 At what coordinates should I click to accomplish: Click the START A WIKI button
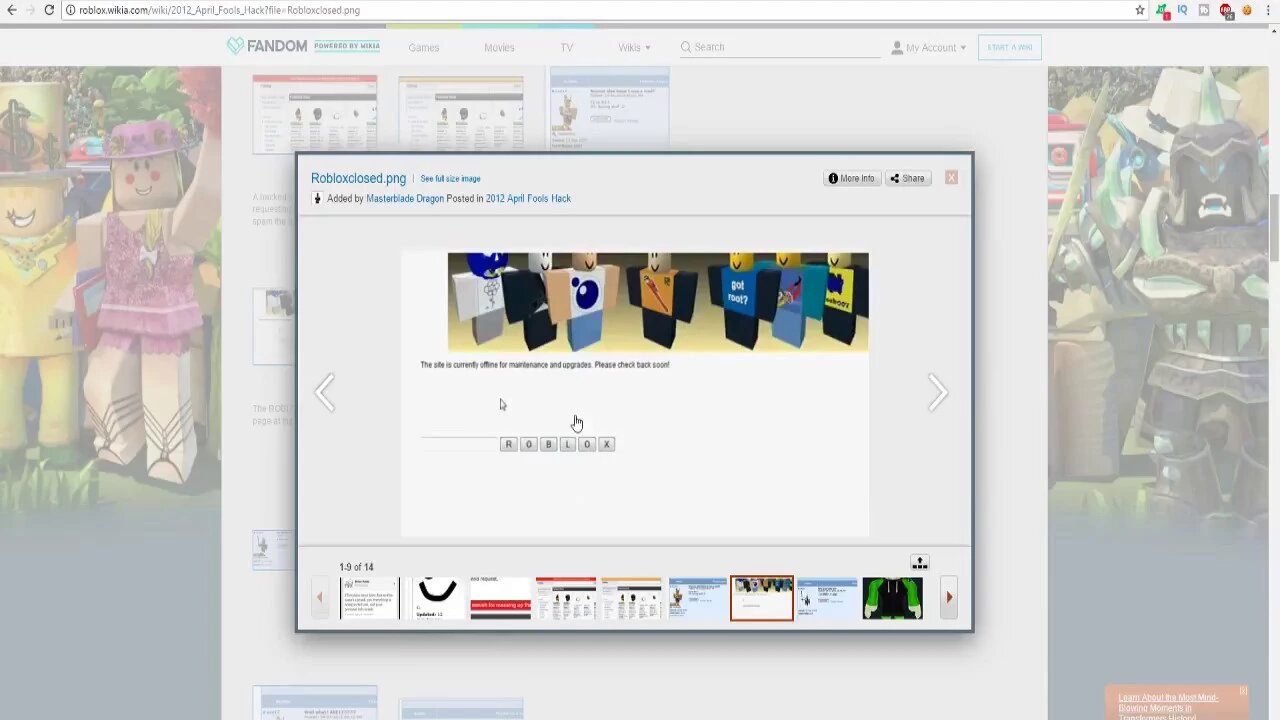(1009, 47)
